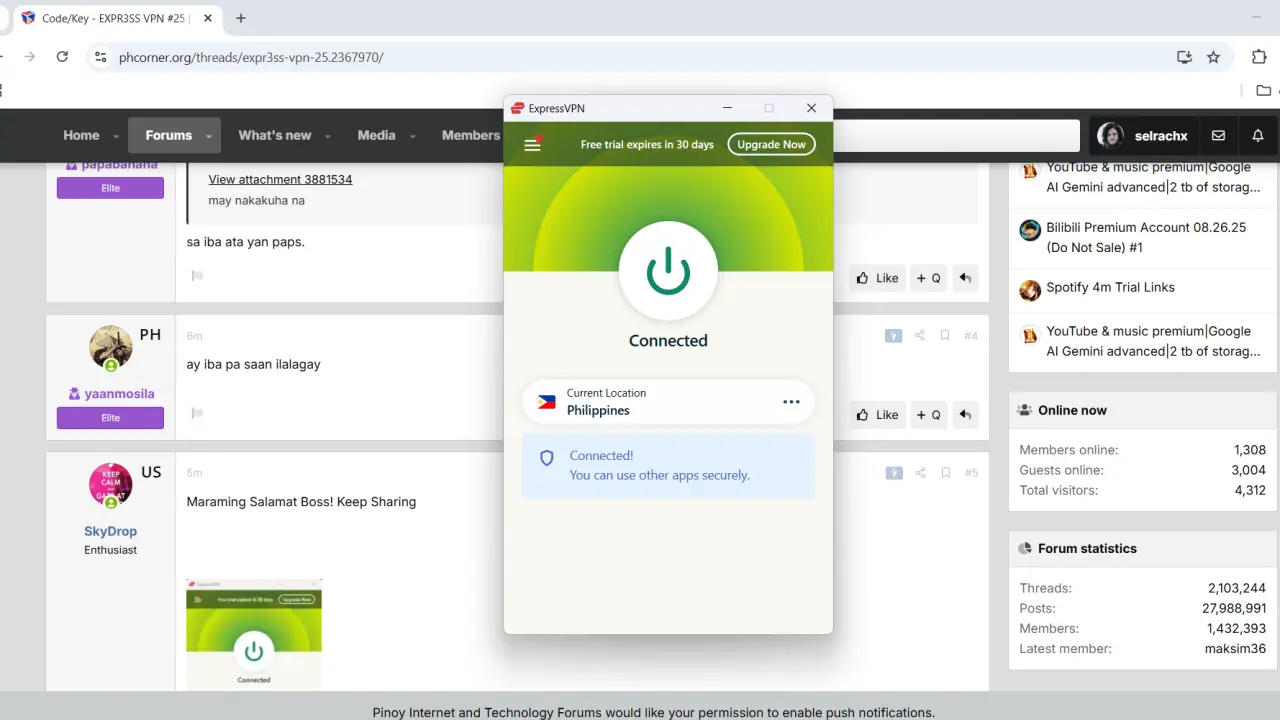Click the forum search field
This screenshot has width=1280, height=720.
pyautogui.click(x=957, y=136)
